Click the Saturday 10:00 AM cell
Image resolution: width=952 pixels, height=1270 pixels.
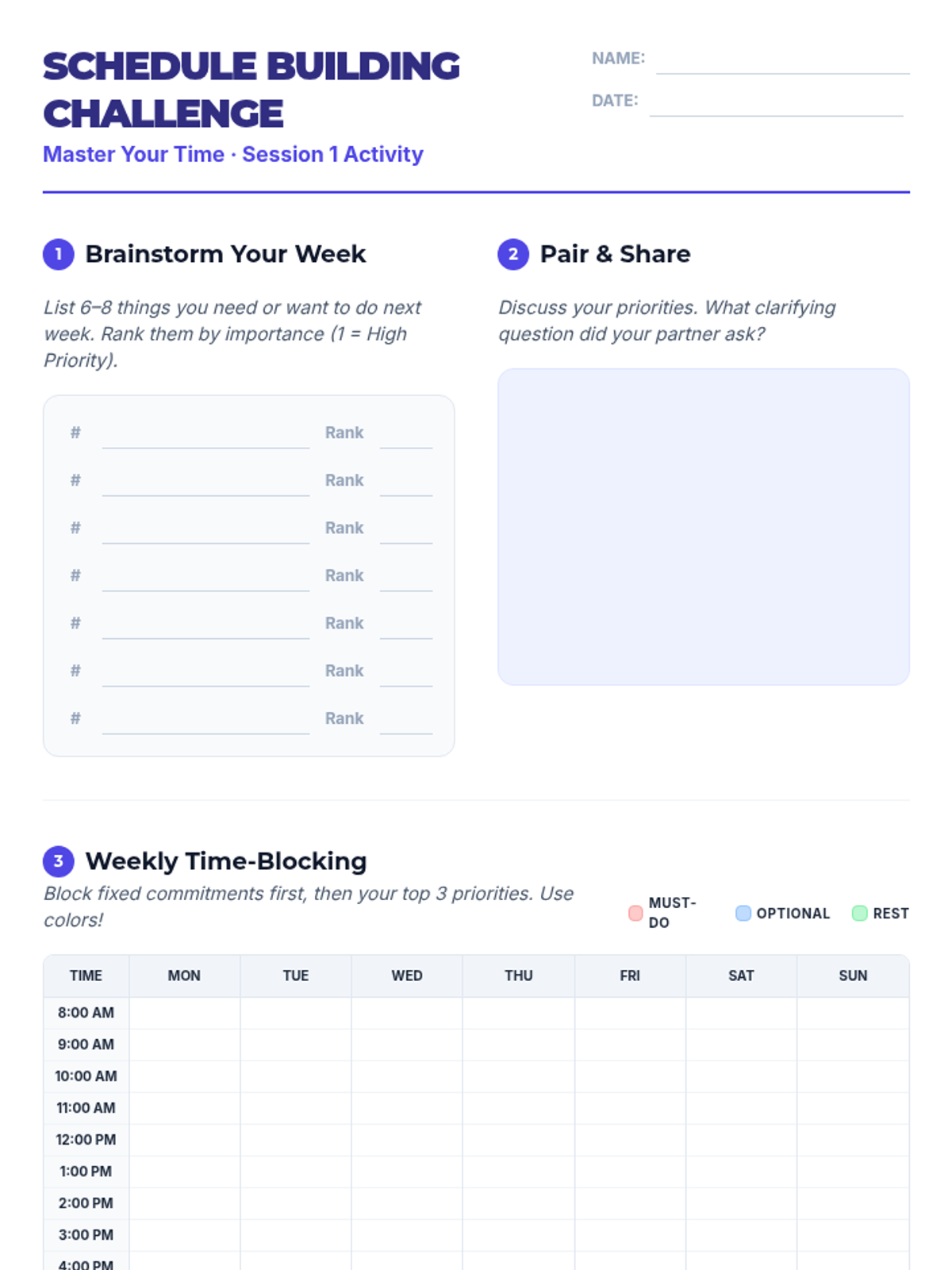[741, 1076]
